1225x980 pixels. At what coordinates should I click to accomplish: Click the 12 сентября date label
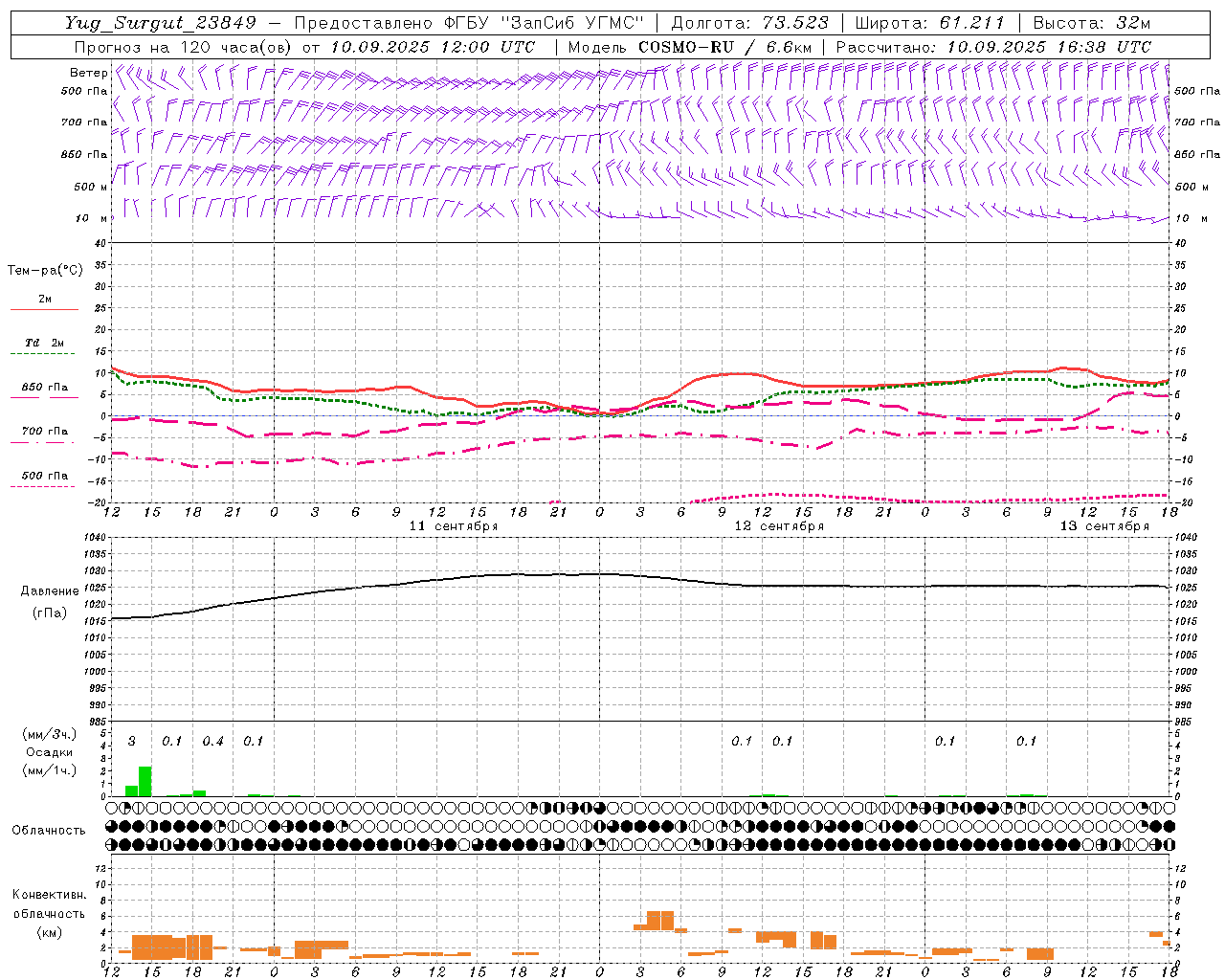point(779,526)
